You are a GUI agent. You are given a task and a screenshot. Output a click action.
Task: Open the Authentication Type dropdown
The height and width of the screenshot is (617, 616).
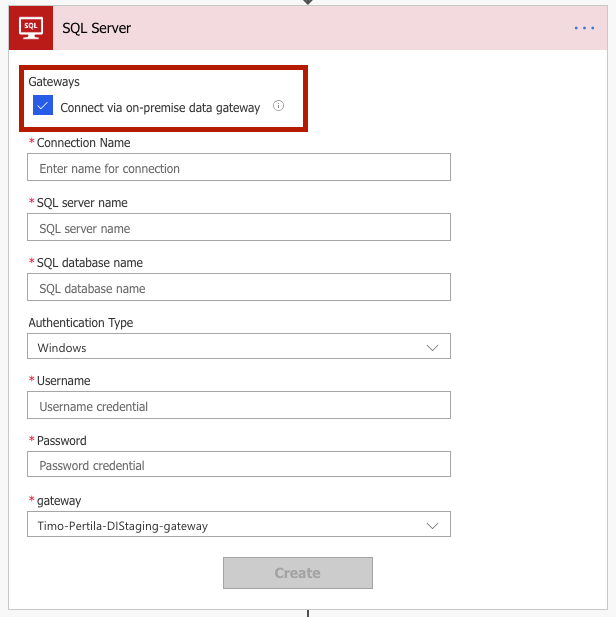click(239, 346)
